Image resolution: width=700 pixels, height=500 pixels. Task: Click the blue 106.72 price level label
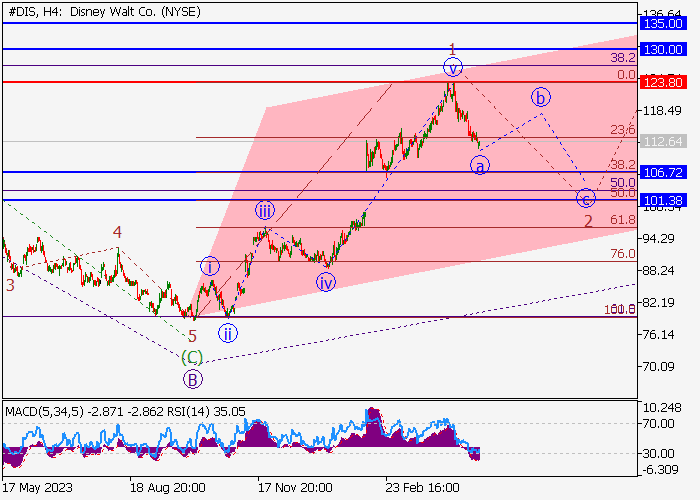663,172
